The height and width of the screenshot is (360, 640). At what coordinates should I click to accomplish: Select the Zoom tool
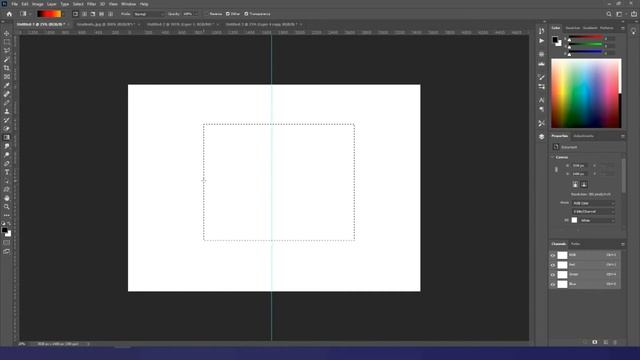click(7, 207)
